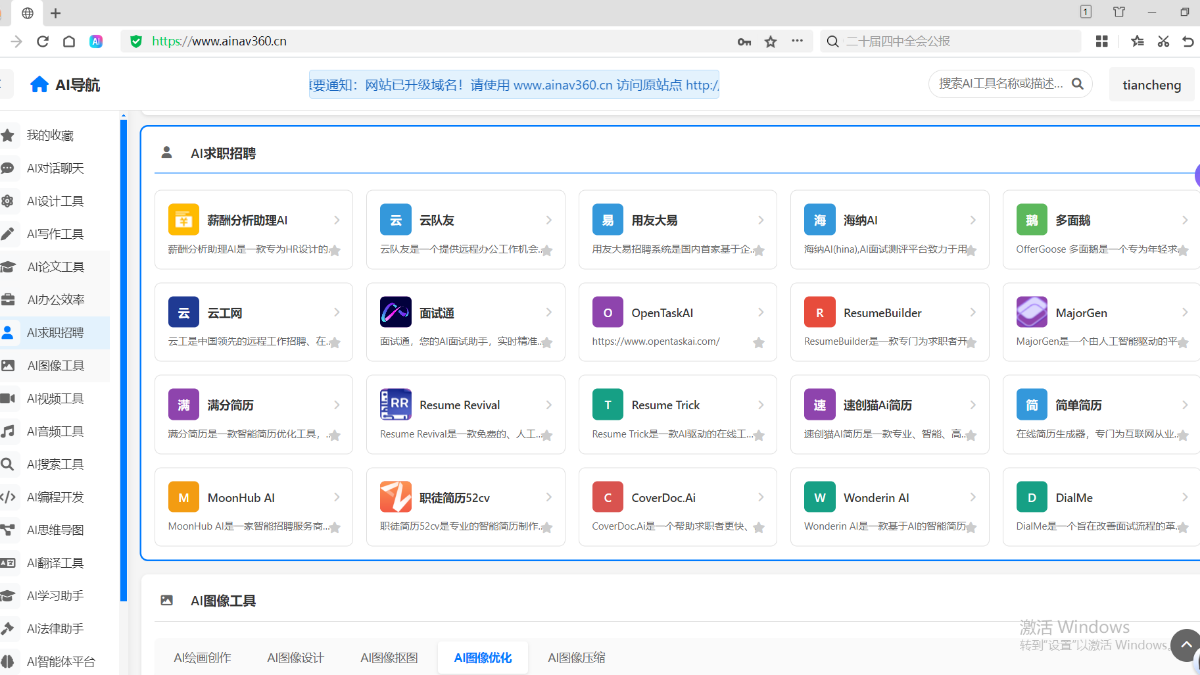Switch to AI图像抠图 tab
1200x675 pixels.
[x=389, y=657]
